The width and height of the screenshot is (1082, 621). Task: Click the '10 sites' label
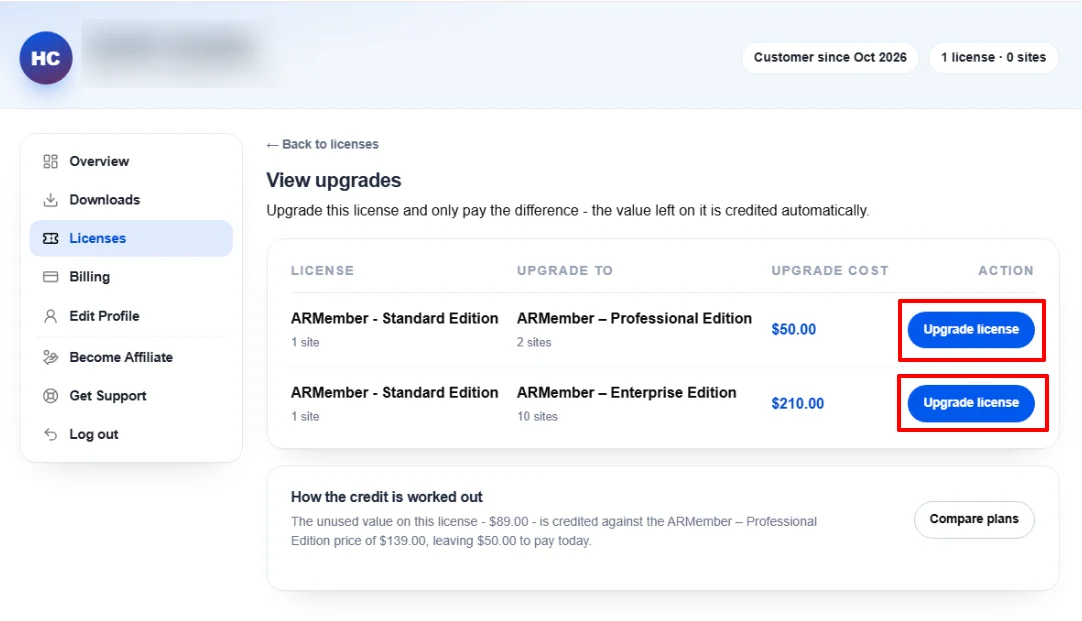point(538,417)
